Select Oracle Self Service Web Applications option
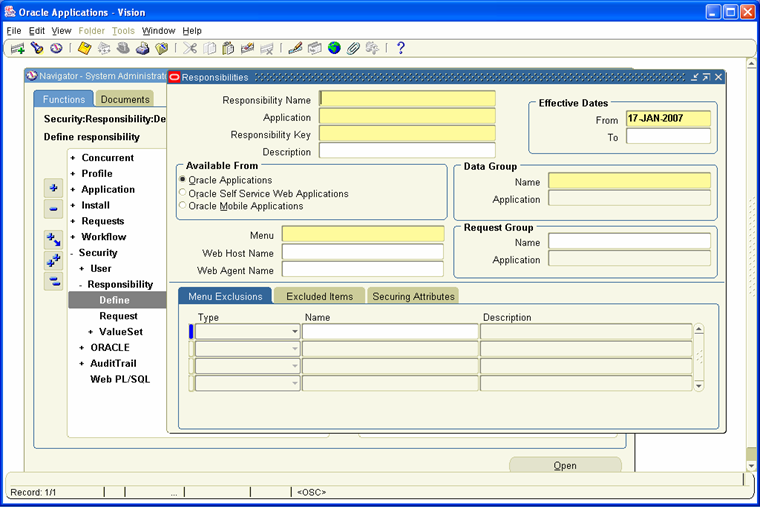The height and width of the screenshot is (507, 760). [183, 192]
